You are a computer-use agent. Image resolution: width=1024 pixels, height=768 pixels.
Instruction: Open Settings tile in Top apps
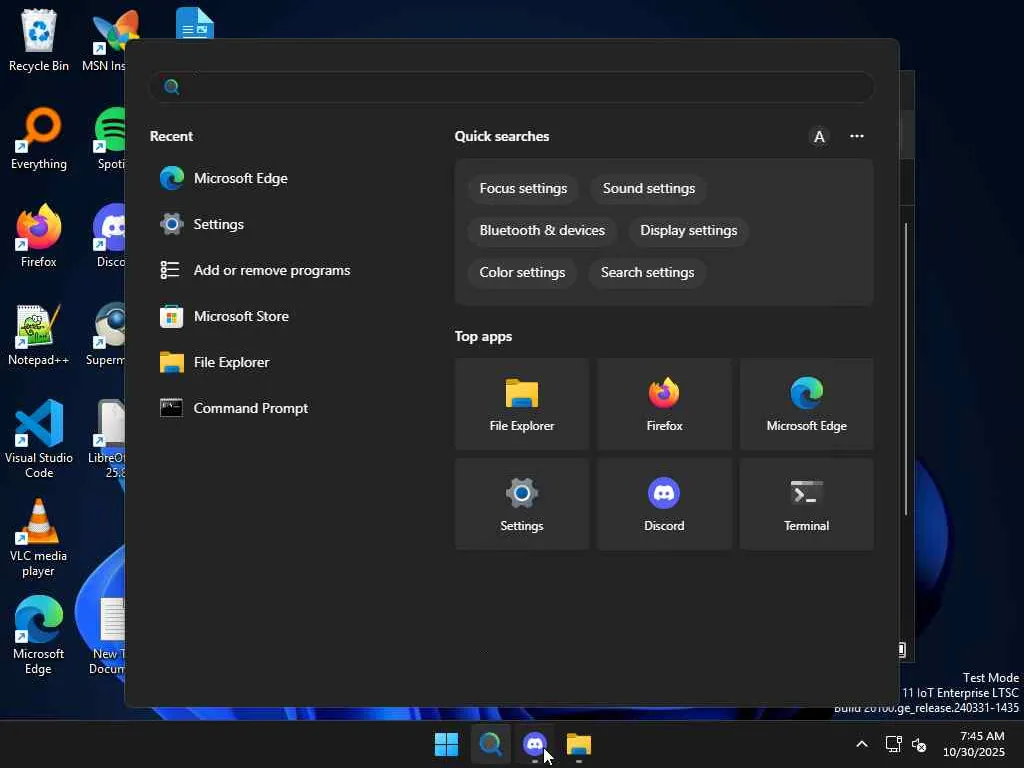522,504
